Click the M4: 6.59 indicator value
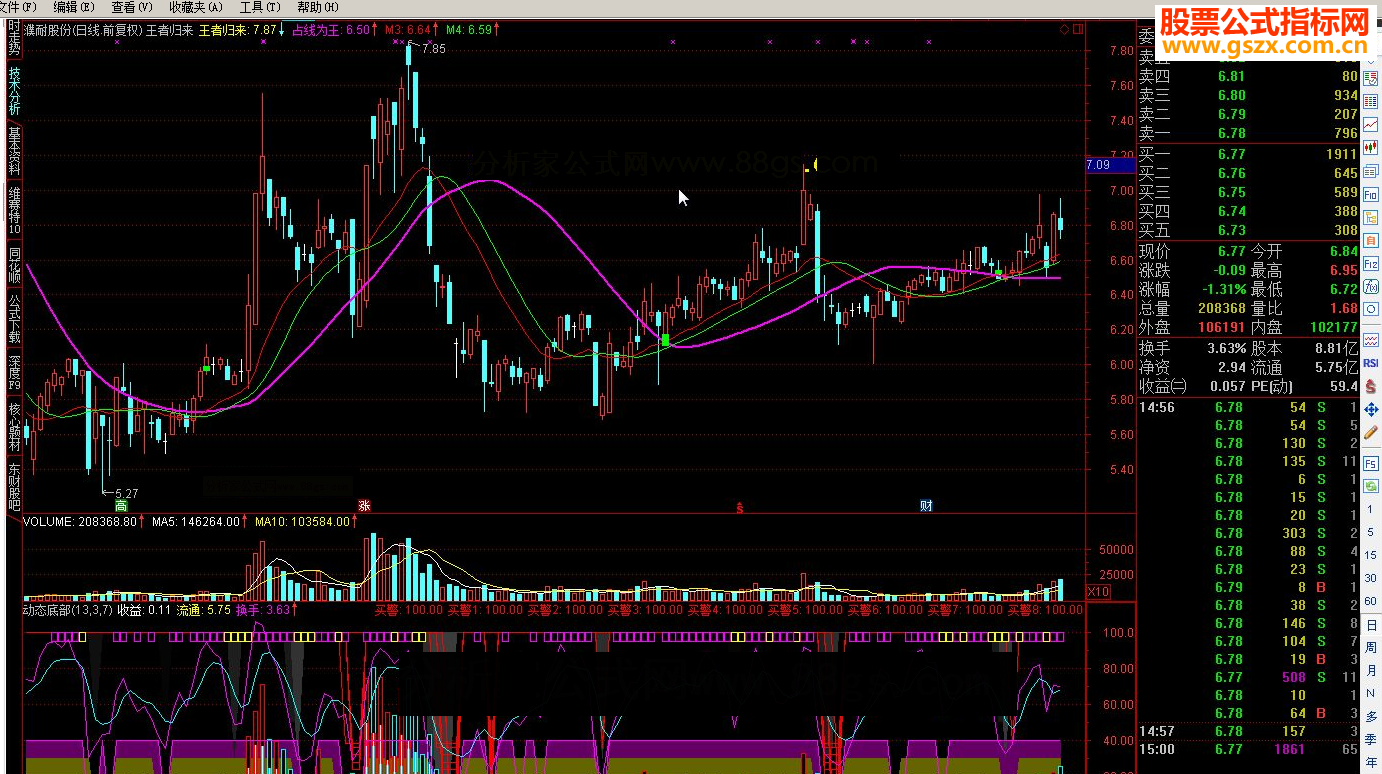 pyautogui.click(x=469, y=30)
